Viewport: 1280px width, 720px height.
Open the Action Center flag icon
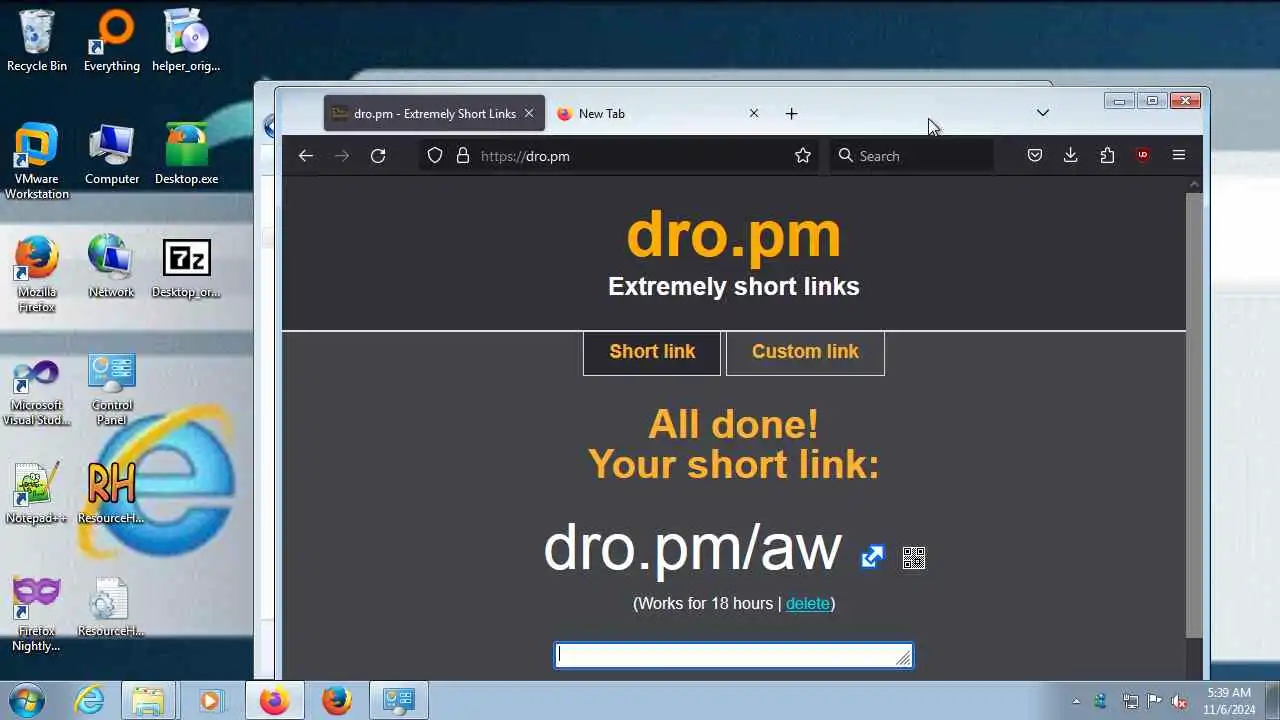click(1154, 701)
